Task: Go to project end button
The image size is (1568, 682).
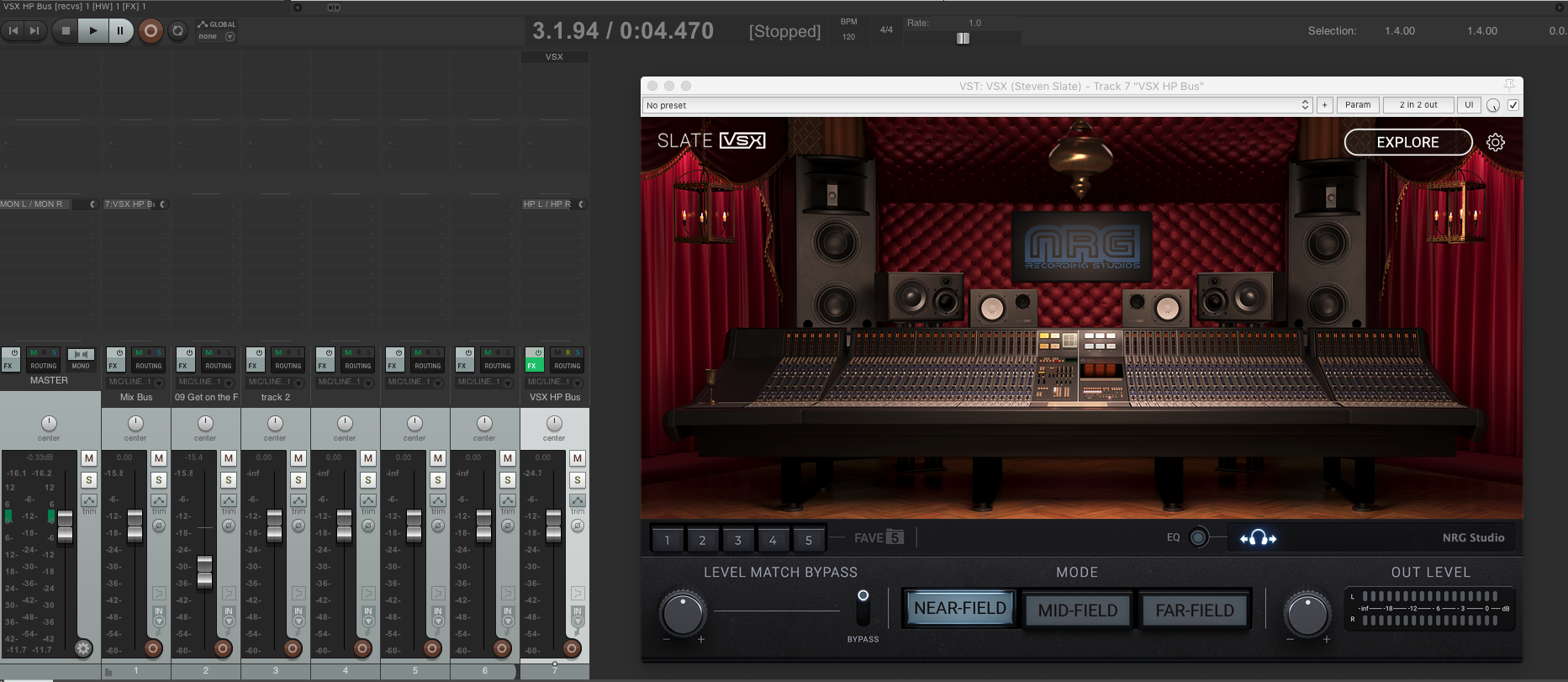Action: [34, 31]
